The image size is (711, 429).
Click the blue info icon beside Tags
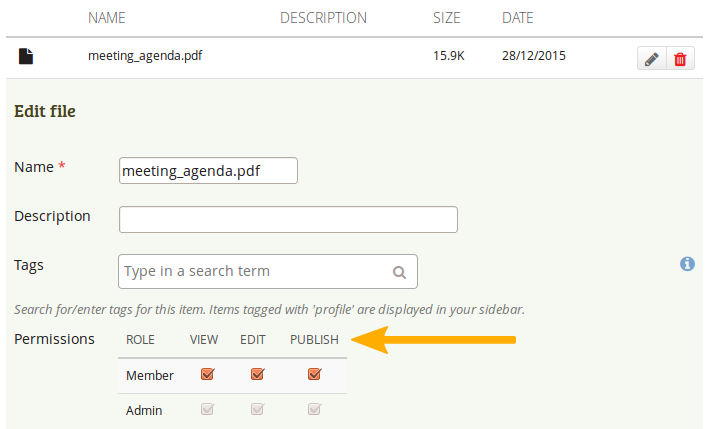point(687,264)
